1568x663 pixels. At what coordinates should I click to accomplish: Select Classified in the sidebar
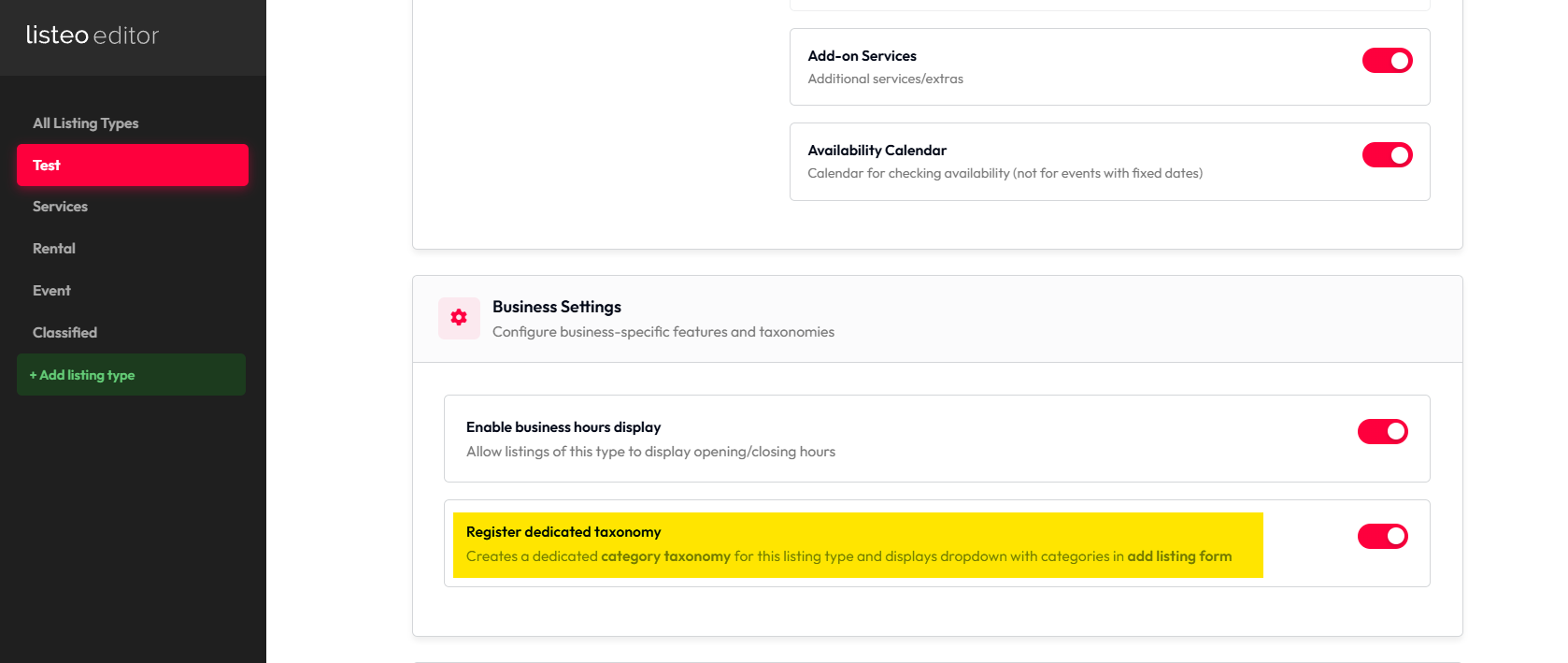click(65, 333)
